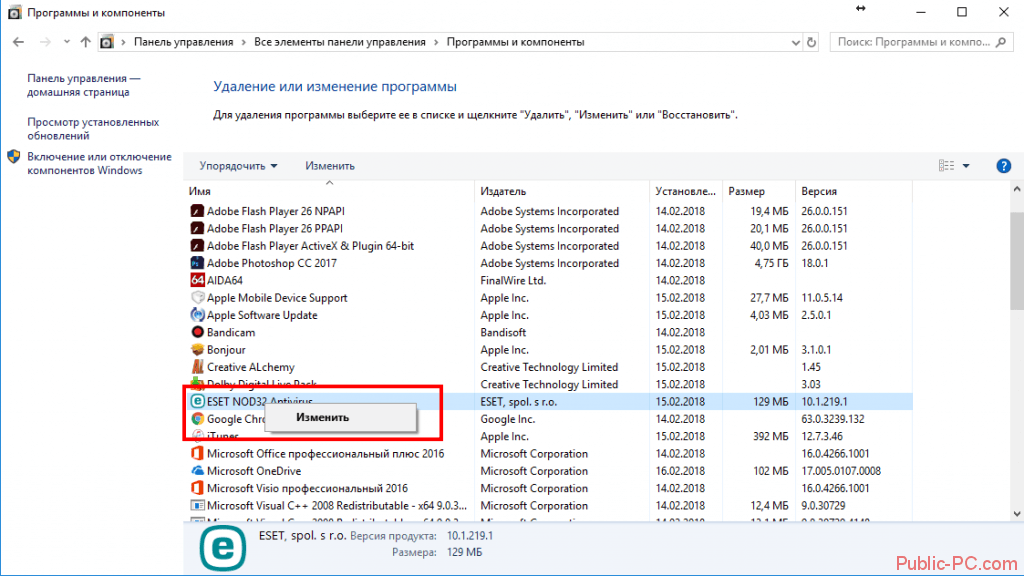Screen dimensions: 1024x576
Task: Click the Up one level arrow
Action: pyautogui.click(x=86, y=42)
